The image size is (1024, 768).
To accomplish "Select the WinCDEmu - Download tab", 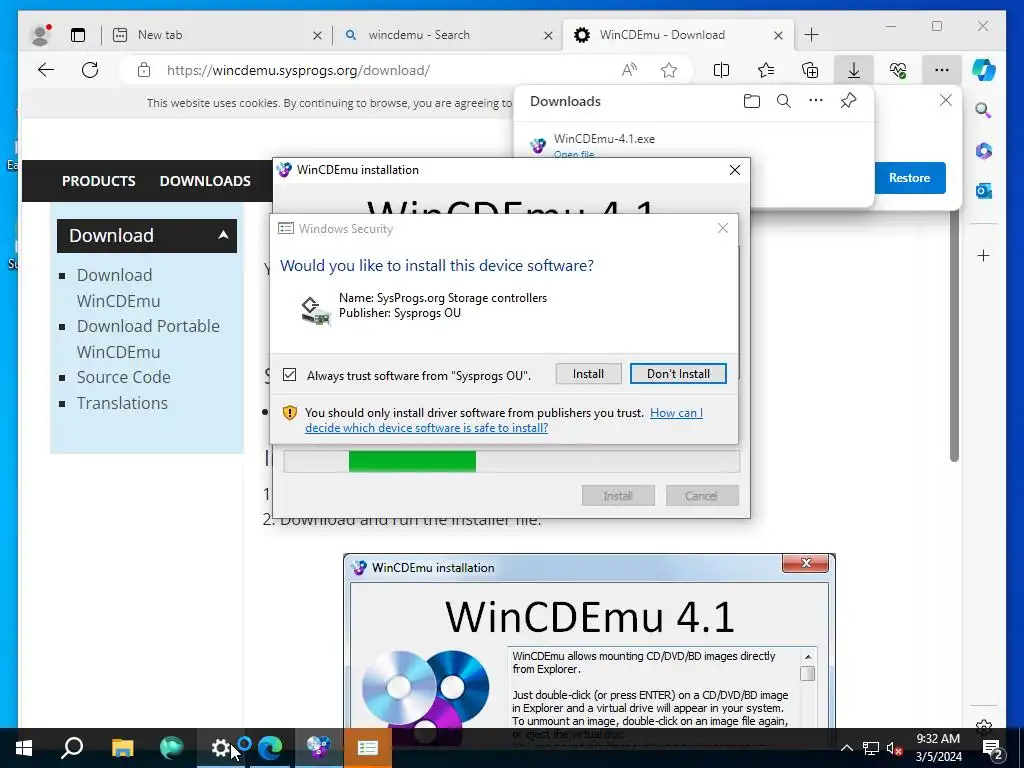I will (x=677, y=35).
